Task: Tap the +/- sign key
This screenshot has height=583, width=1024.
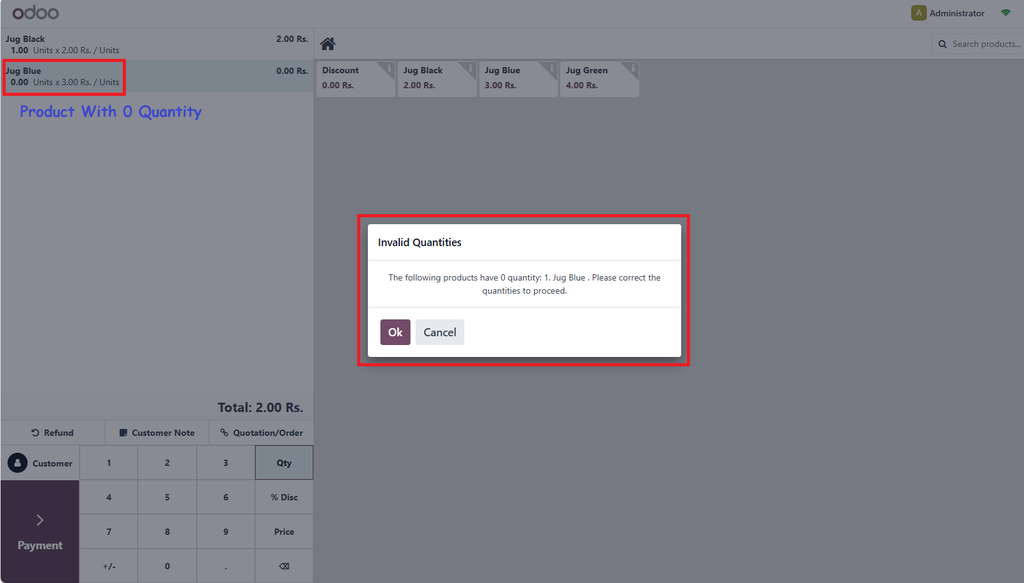Action: tap(108, 566)
